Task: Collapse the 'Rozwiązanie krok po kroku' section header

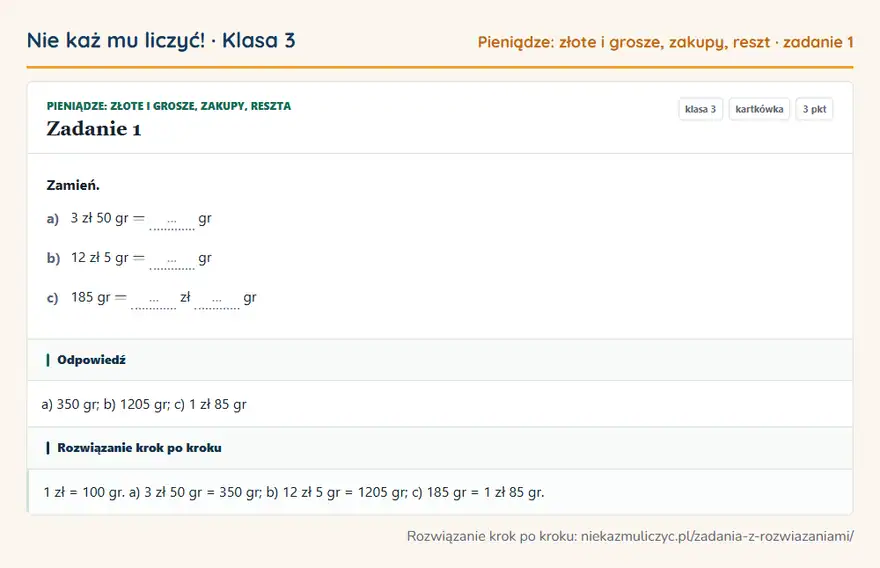Action: pyautogui.click(x=440, y=448)
